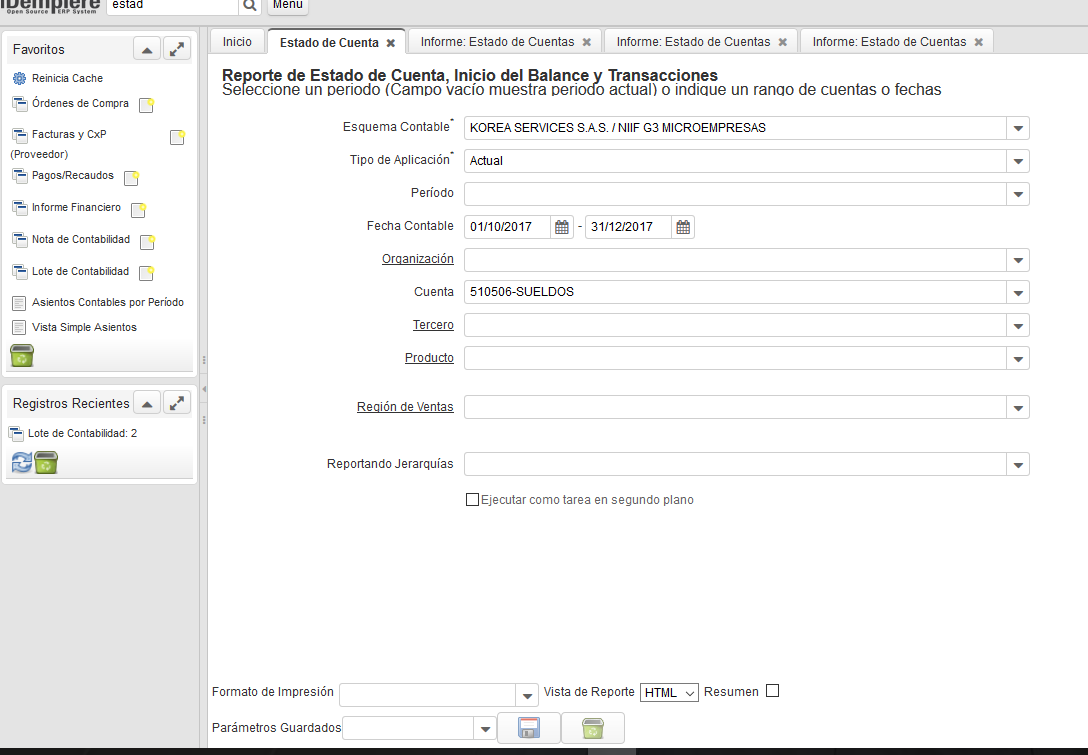The height and width of the screenshot is (755, 1088).
Task: Expand the Esquema Contable dropdown
Action: tap(1018, 128)
